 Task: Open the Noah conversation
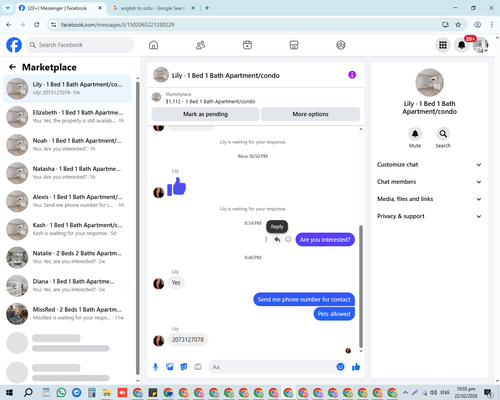[x=67, y=145]
